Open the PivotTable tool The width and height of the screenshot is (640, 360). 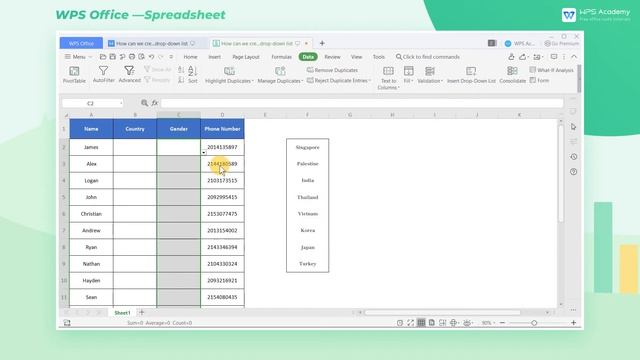click(x=74, y=75)
